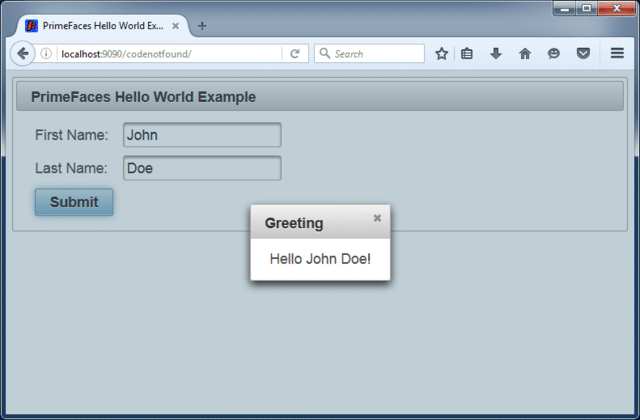
Task: Click the Search box in toolbar
Action: pos(369,53)
